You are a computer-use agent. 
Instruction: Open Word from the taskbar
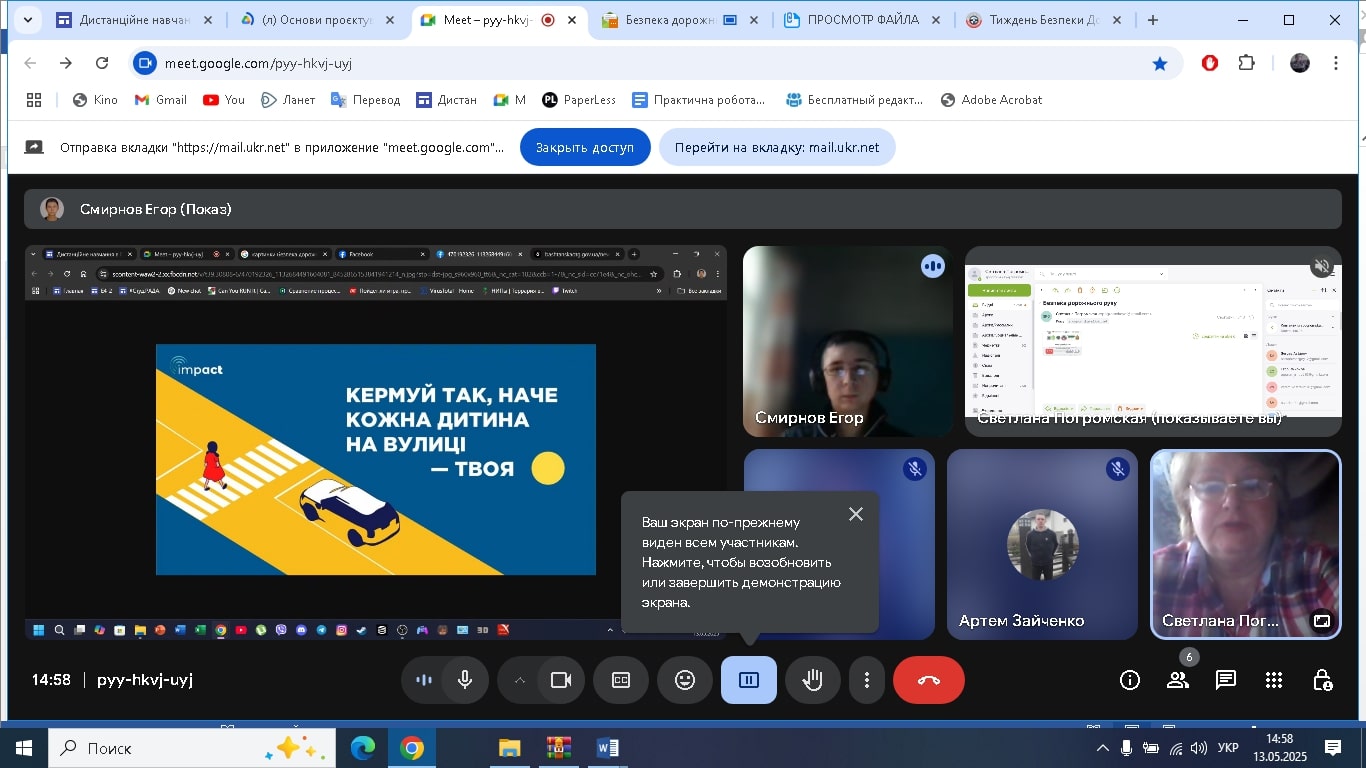point(607,748)
